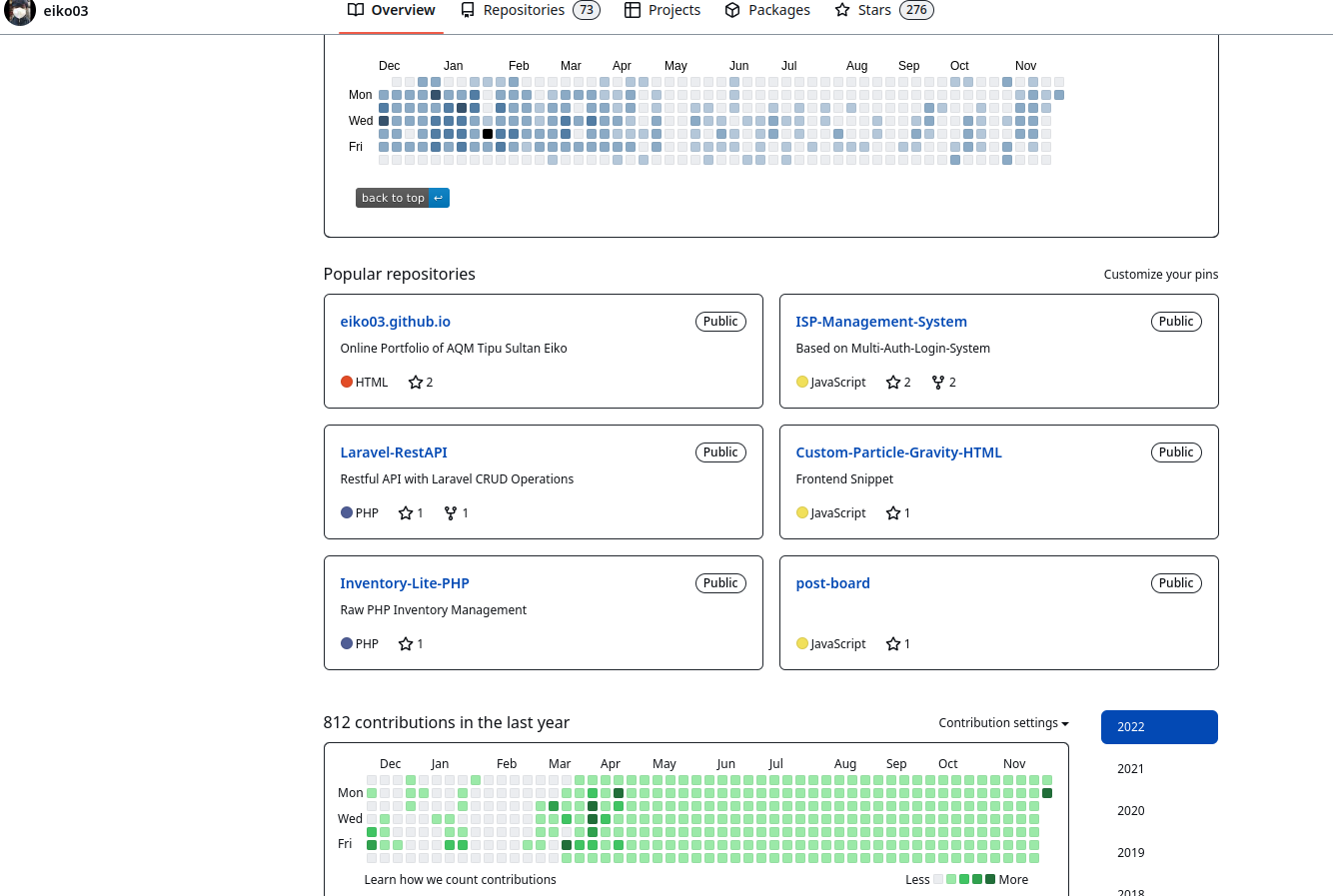1333x896 pixels.
Task: Click eiko03's profile avatar
Action: 19,12
